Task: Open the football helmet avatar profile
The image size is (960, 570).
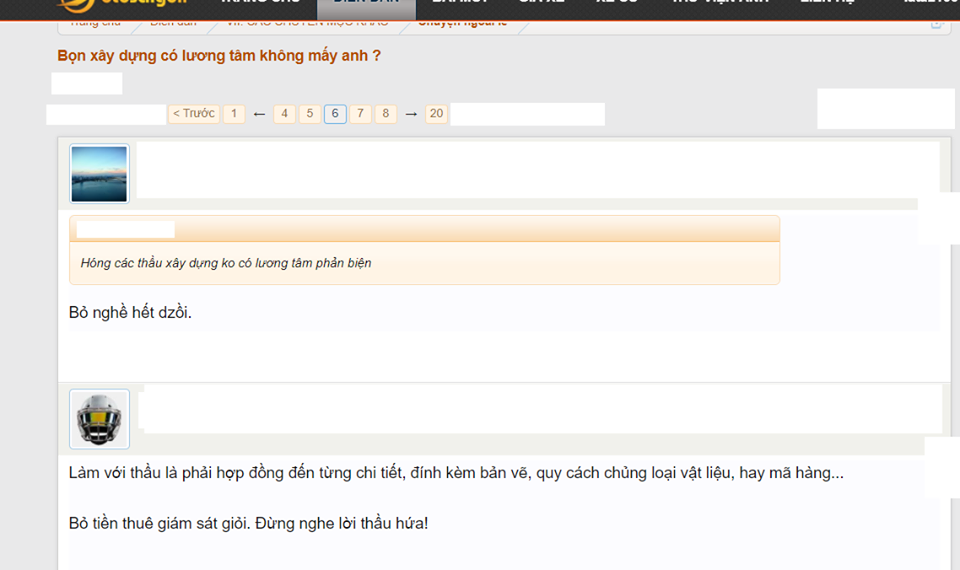Action: (99, 418)
